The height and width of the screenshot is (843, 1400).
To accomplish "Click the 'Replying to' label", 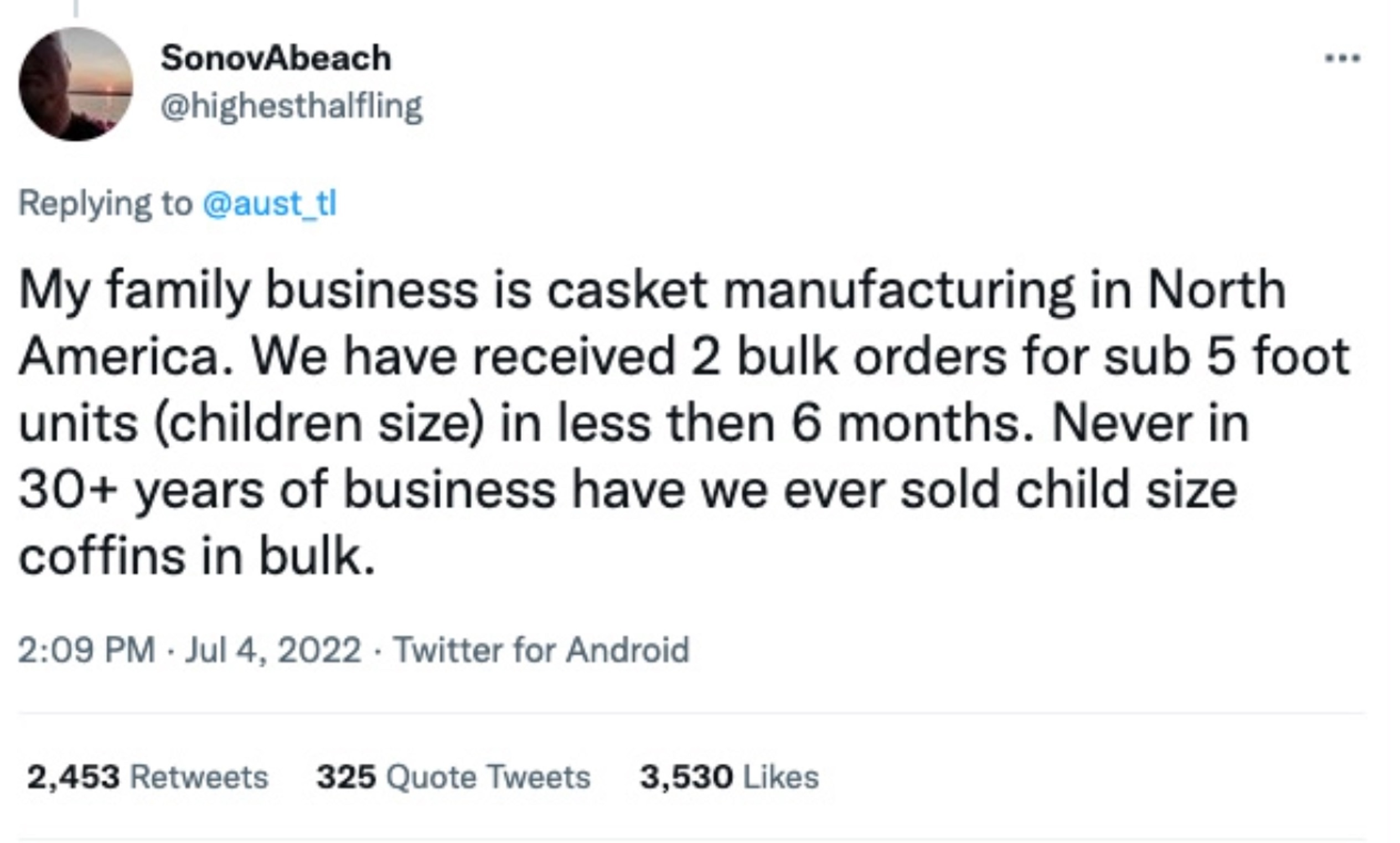I will [106, 203].
